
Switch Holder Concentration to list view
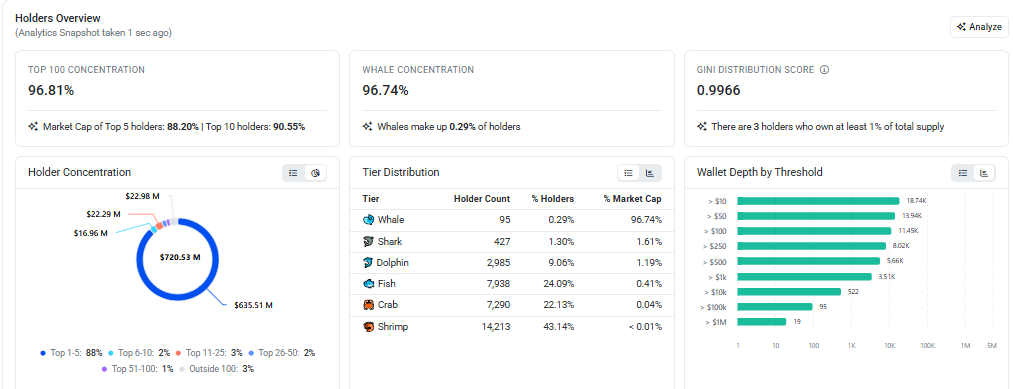coord(293,173)
